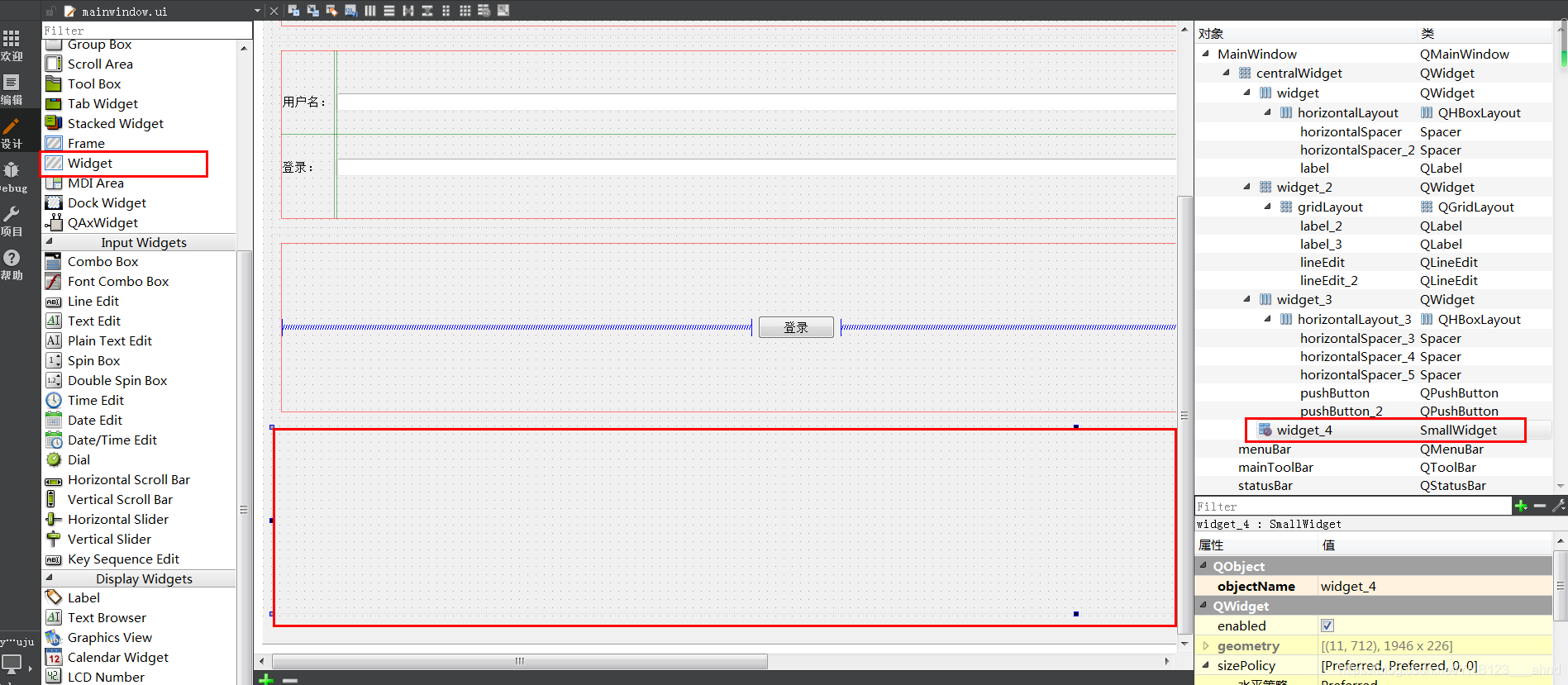This screenshot has width=1568, height=685.
Task: Click the widget box Filter field
Action: [x=147, y=31]
